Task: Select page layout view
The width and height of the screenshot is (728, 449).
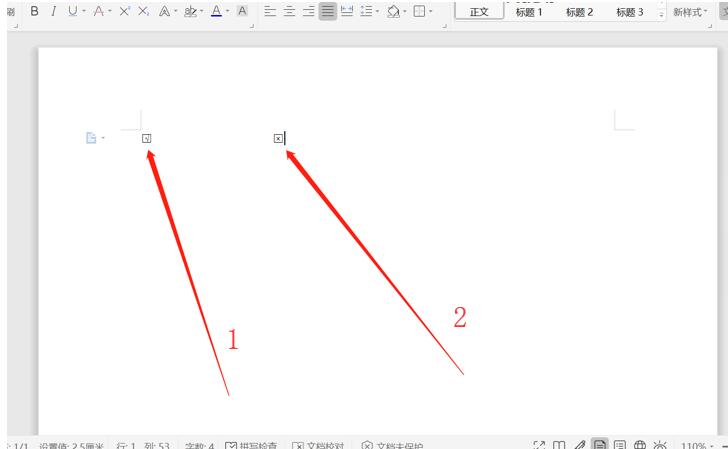Action: (x=599, y=444)
